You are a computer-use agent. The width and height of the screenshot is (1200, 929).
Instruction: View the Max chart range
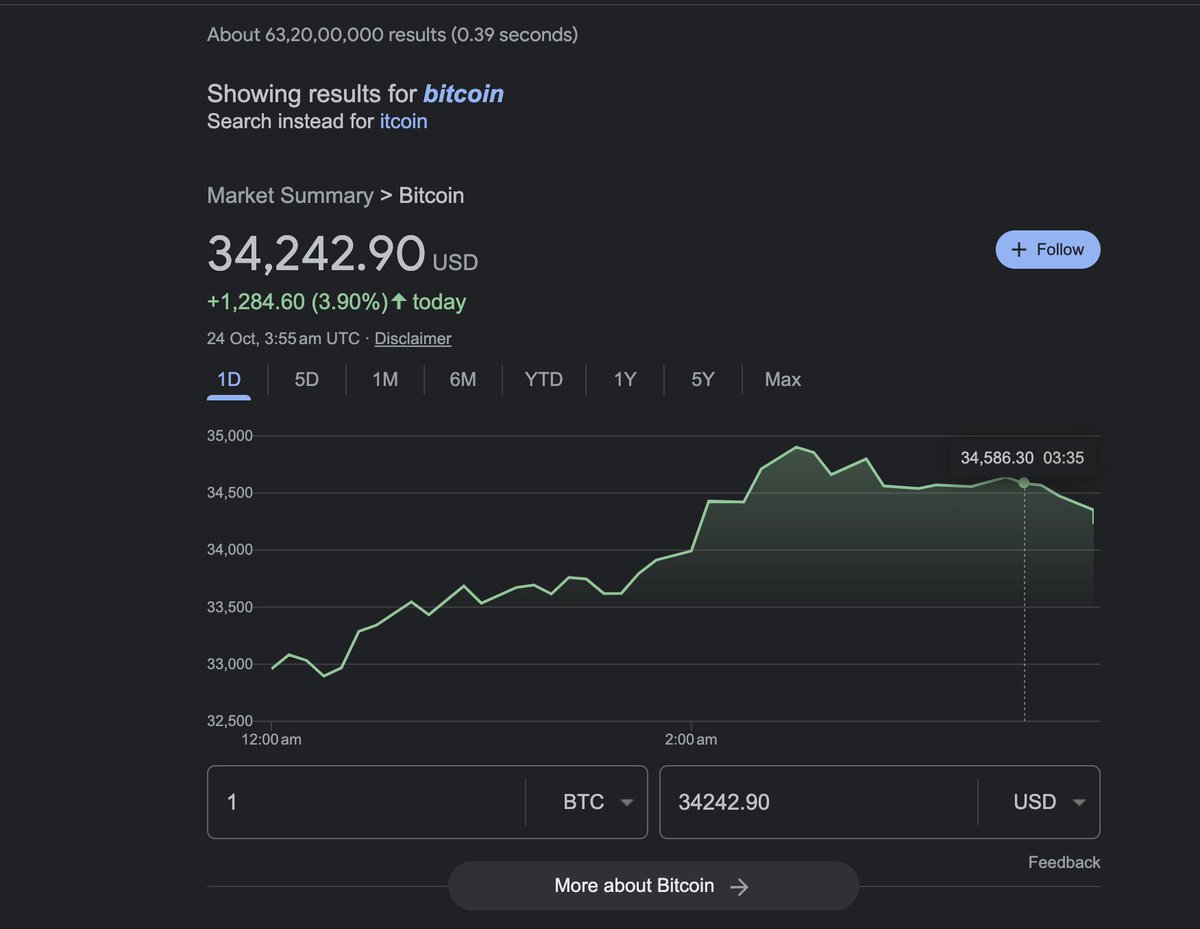point(783,380)
